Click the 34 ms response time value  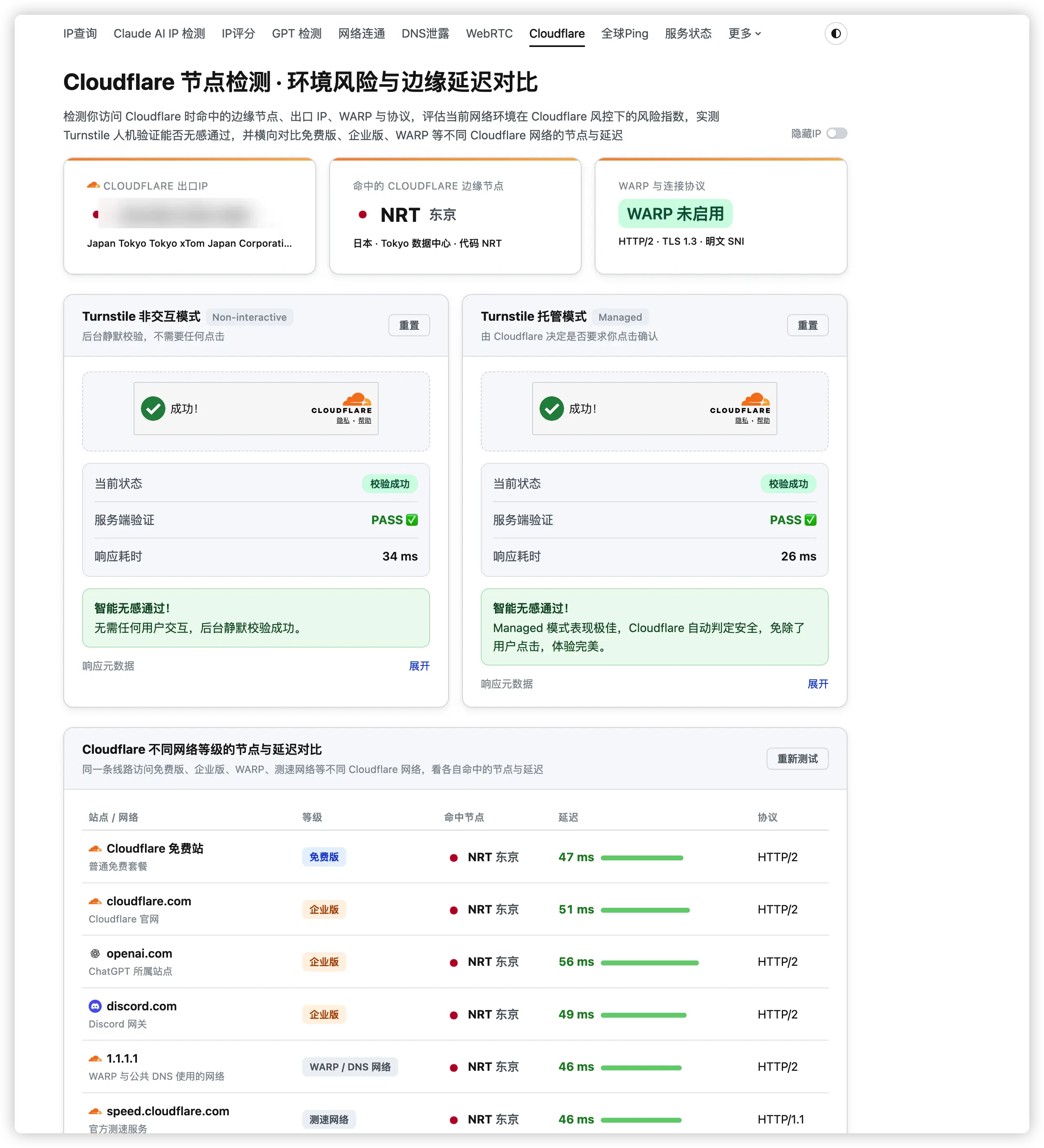[x=399, y=556]
